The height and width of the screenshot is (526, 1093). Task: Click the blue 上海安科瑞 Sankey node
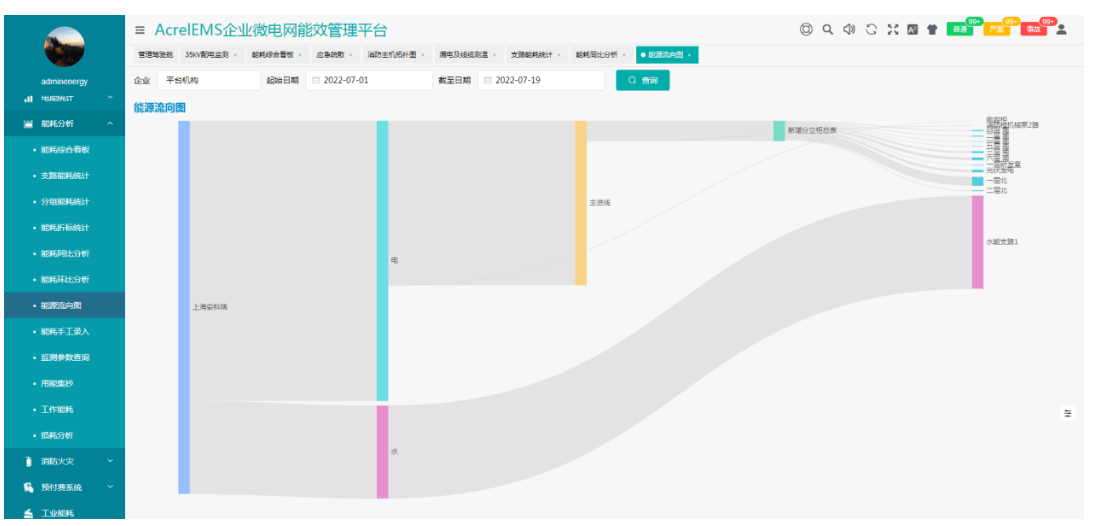click(184, 307)
